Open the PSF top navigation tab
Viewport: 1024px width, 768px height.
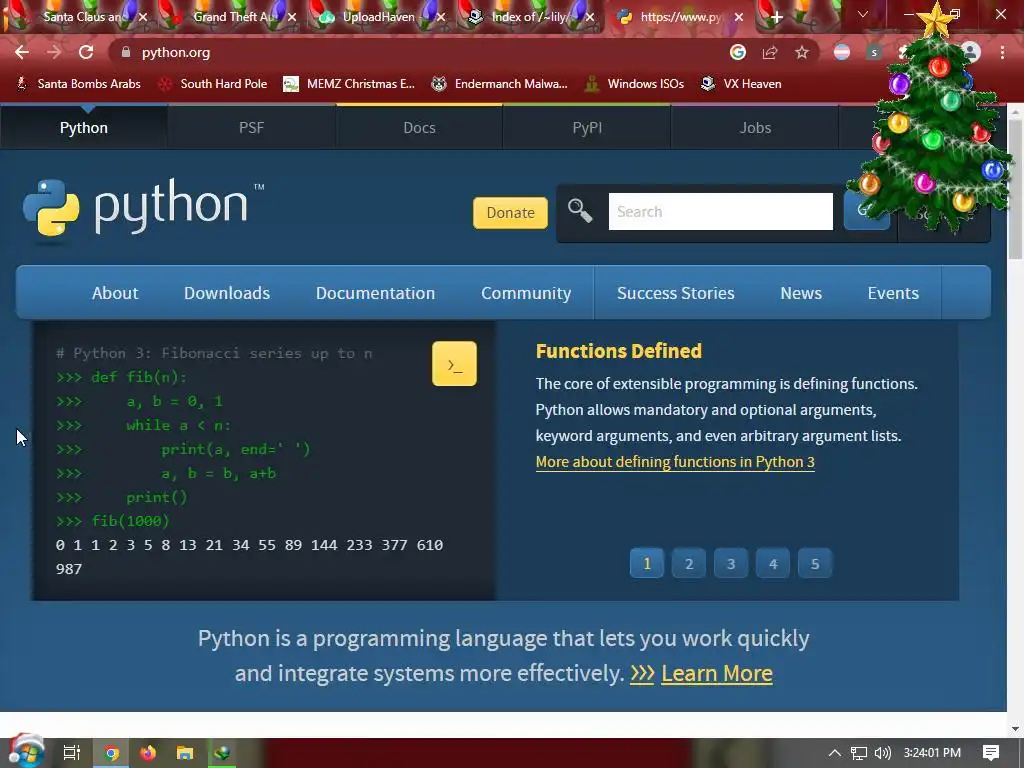pyautogui.click(x=251, y=127)
